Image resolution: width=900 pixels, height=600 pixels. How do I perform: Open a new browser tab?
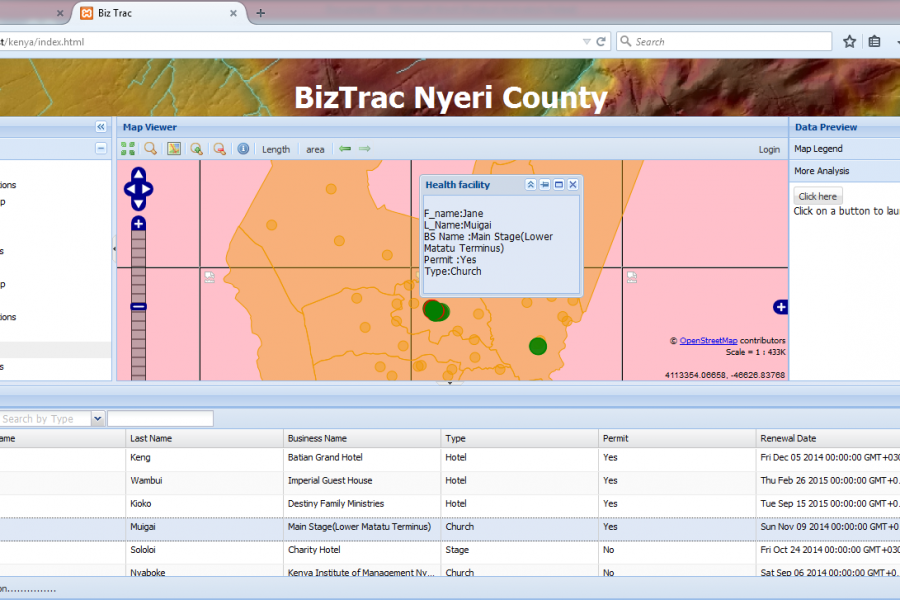(x=261, y=13)
